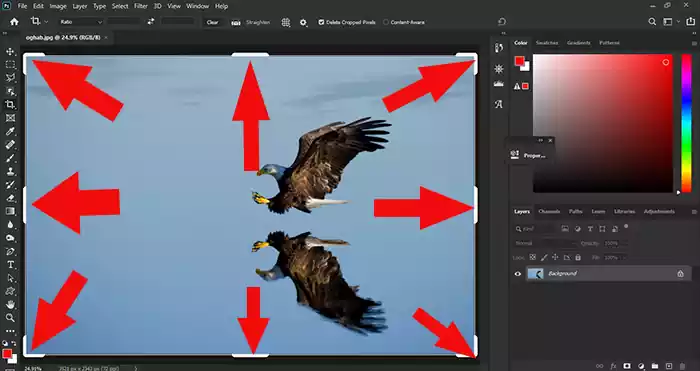Open the Ratio preset dropdown
Screen dimensions: 700x371
tap(81, 22)
